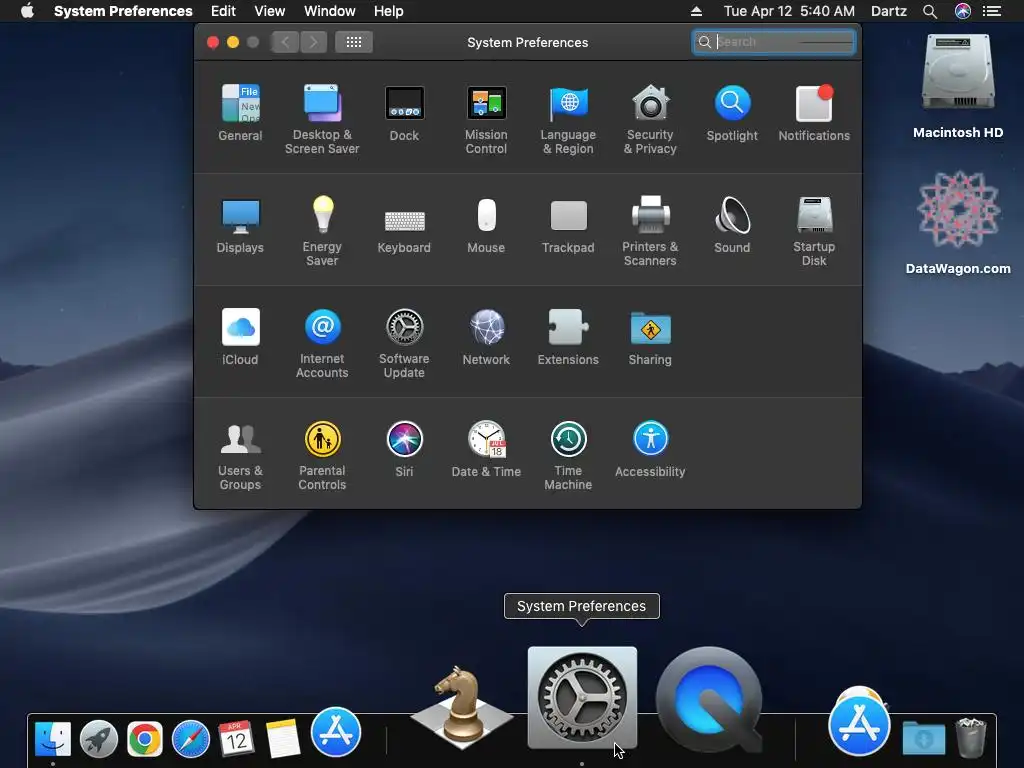Click the forward navigation arrow

313,42
